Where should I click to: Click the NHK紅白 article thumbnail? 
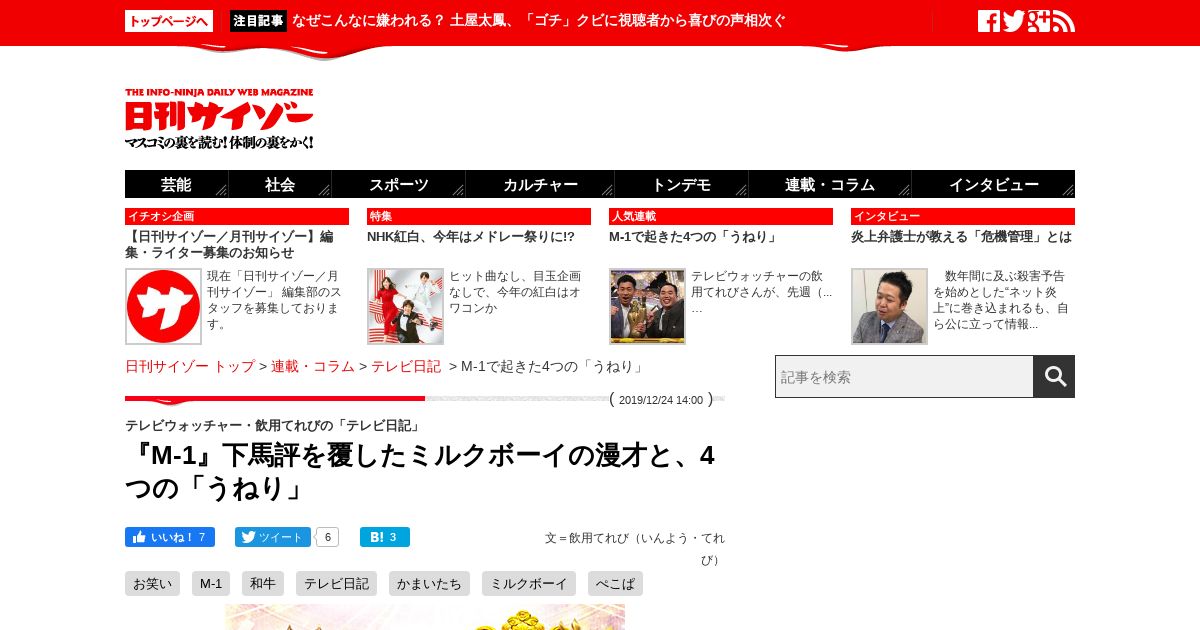click(405, 306)
